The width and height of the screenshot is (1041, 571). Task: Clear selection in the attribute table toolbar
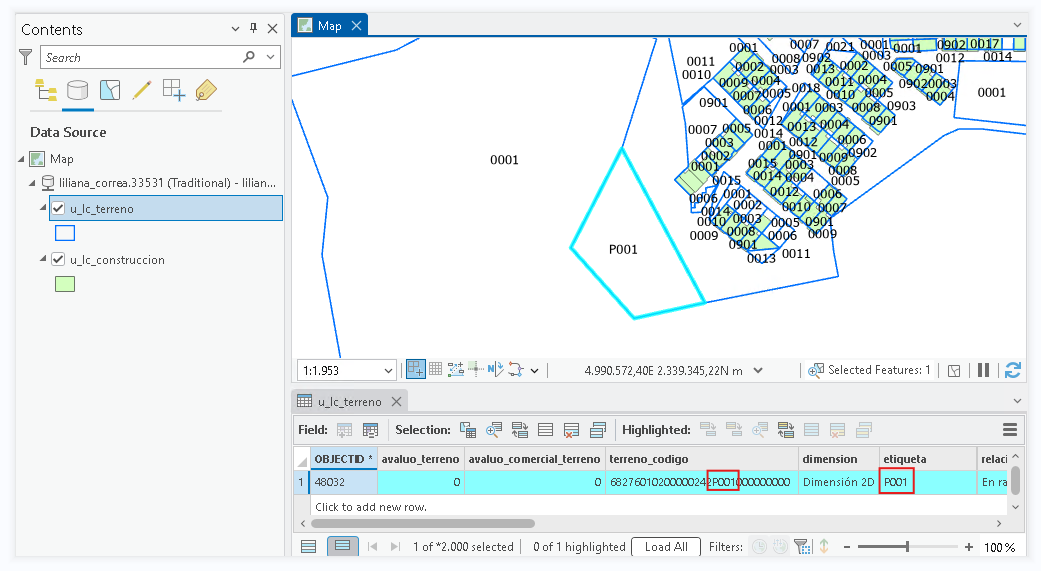[x=572, y=430]
